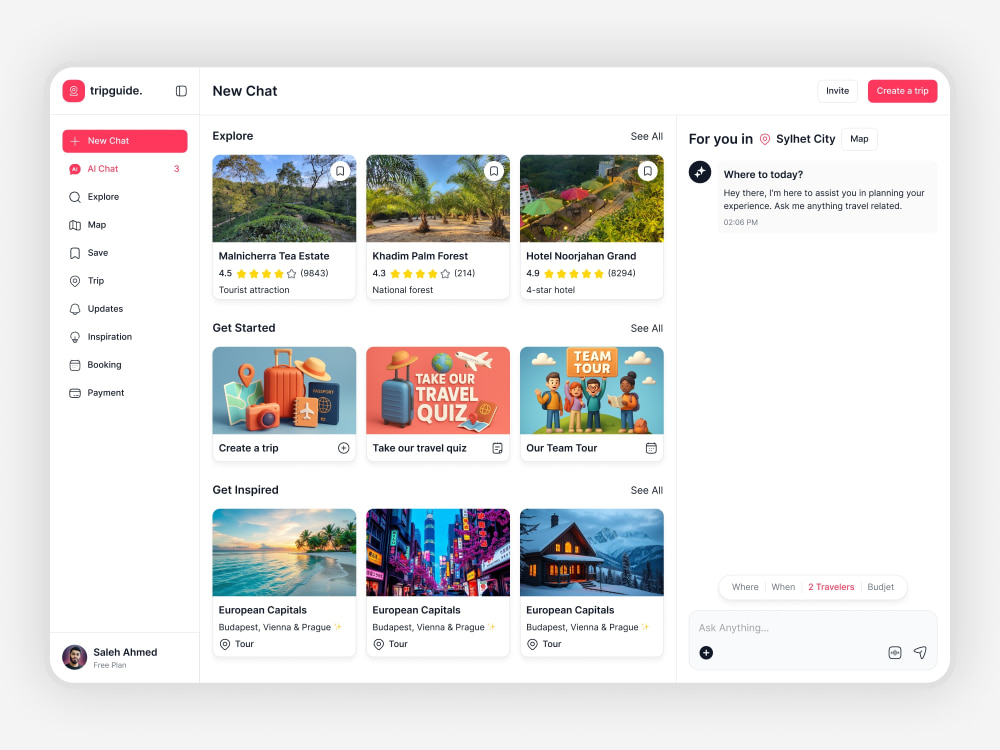Open Booking in the sidebar

point(125,365)
